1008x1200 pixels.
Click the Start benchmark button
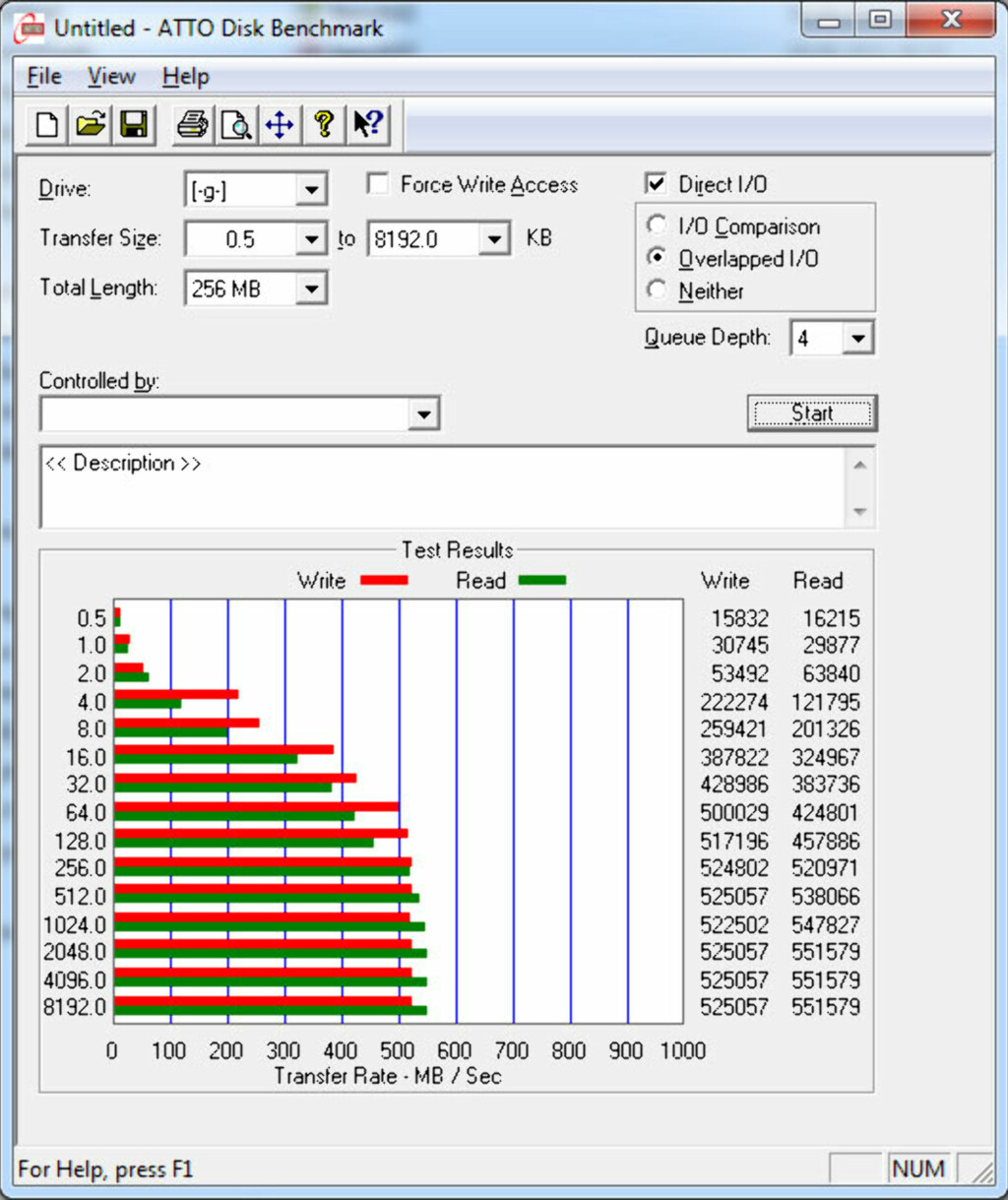812,413
